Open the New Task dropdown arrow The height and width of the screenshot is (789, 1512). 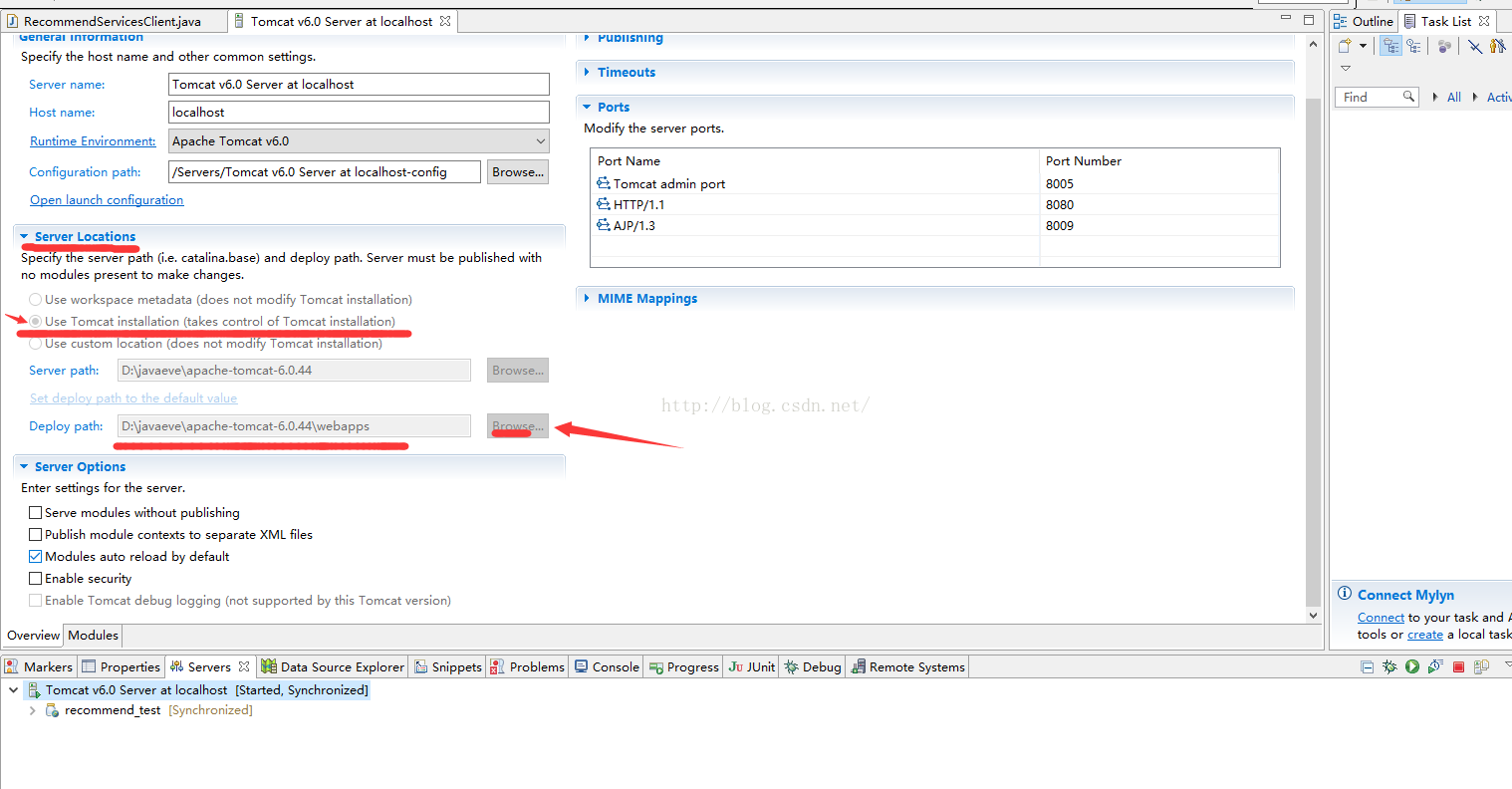tap(1363, 46)
